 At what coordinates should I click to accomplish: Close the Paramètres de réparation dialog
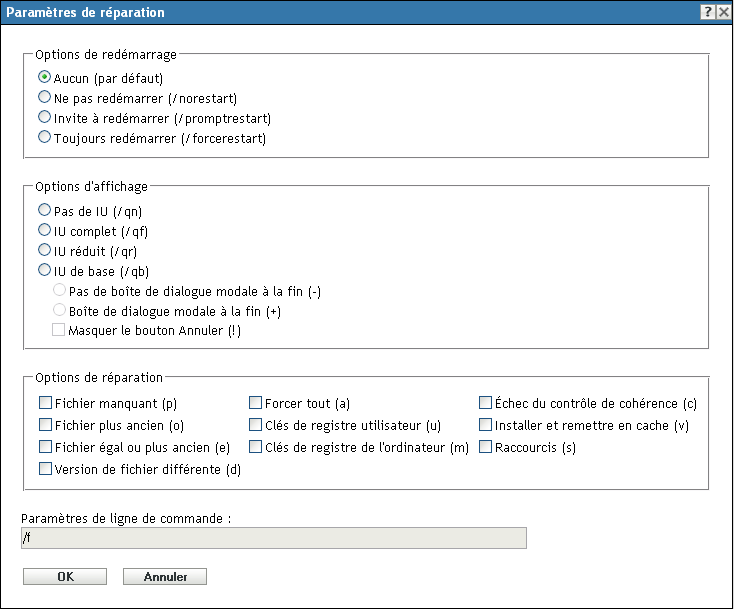pos(723,12)
